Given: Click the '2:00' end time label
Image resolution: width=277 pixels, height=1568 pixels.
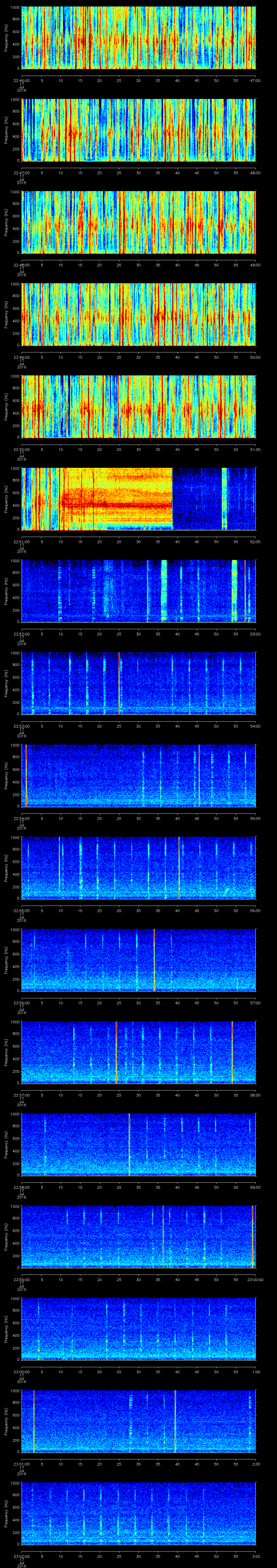Looking at the screenshot, I should point(256,1463).
